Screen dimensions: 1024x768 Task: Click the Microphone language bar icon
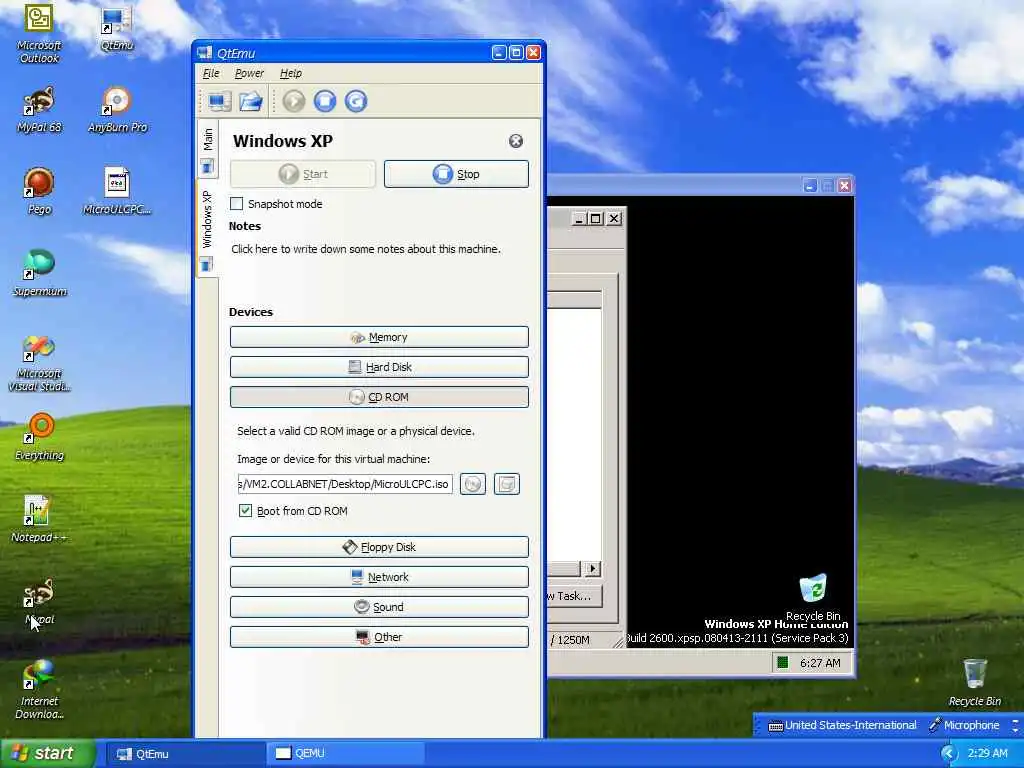coord(965,725)
